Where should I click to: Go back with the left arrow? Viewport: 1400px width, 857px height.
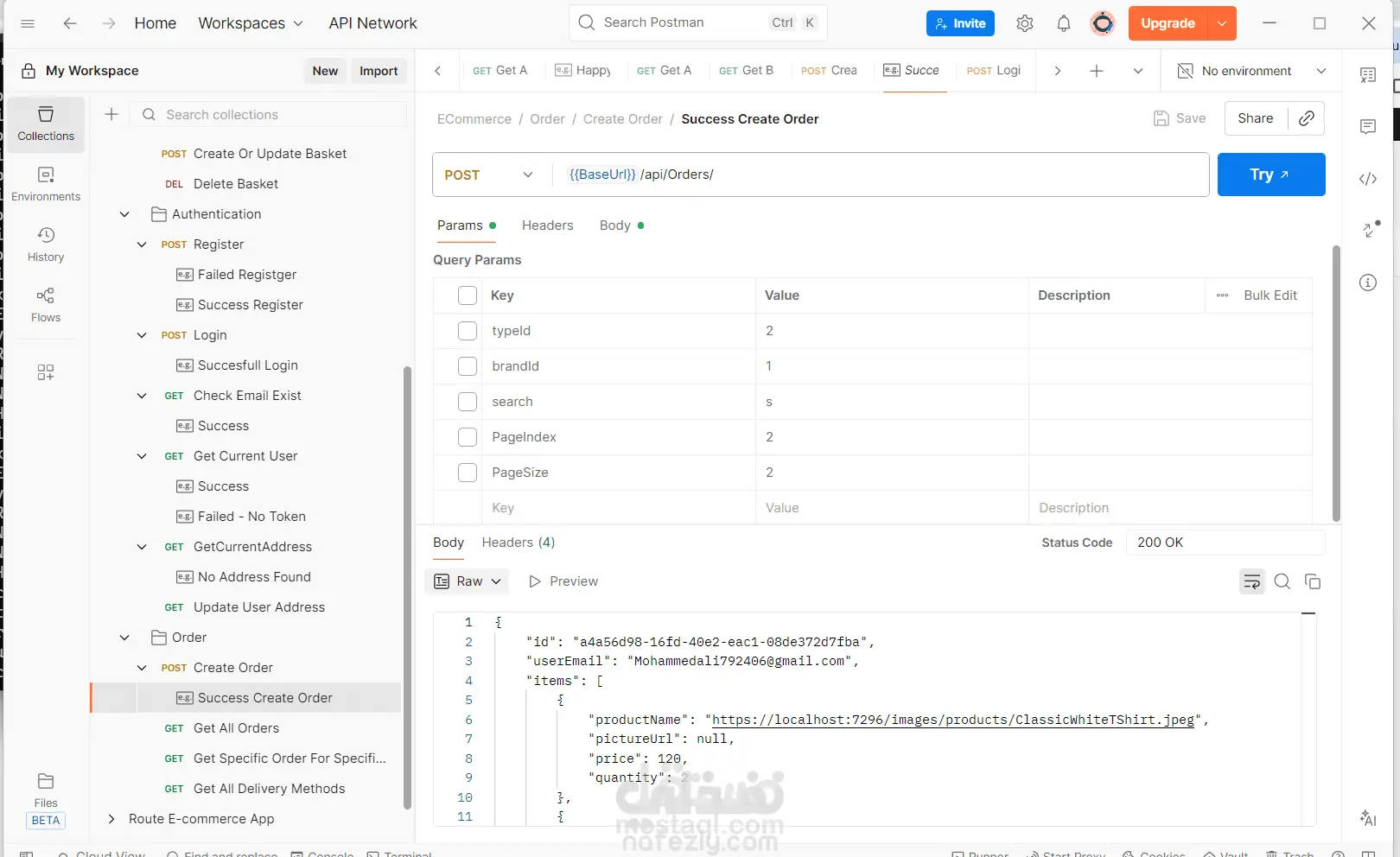tap(70, 23)
